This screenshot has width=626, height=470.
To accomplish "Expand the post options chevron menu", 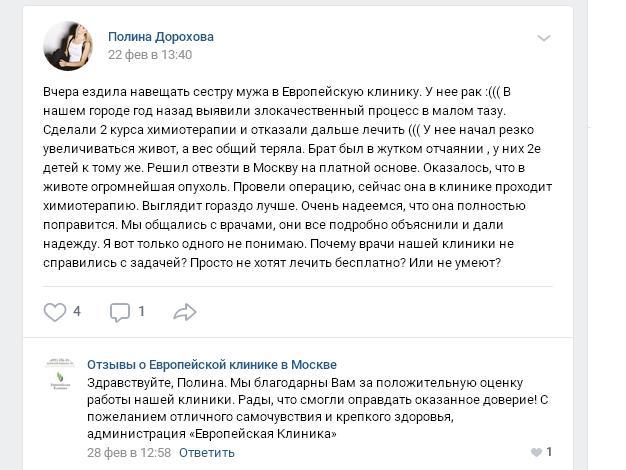I will coord(544,38).
